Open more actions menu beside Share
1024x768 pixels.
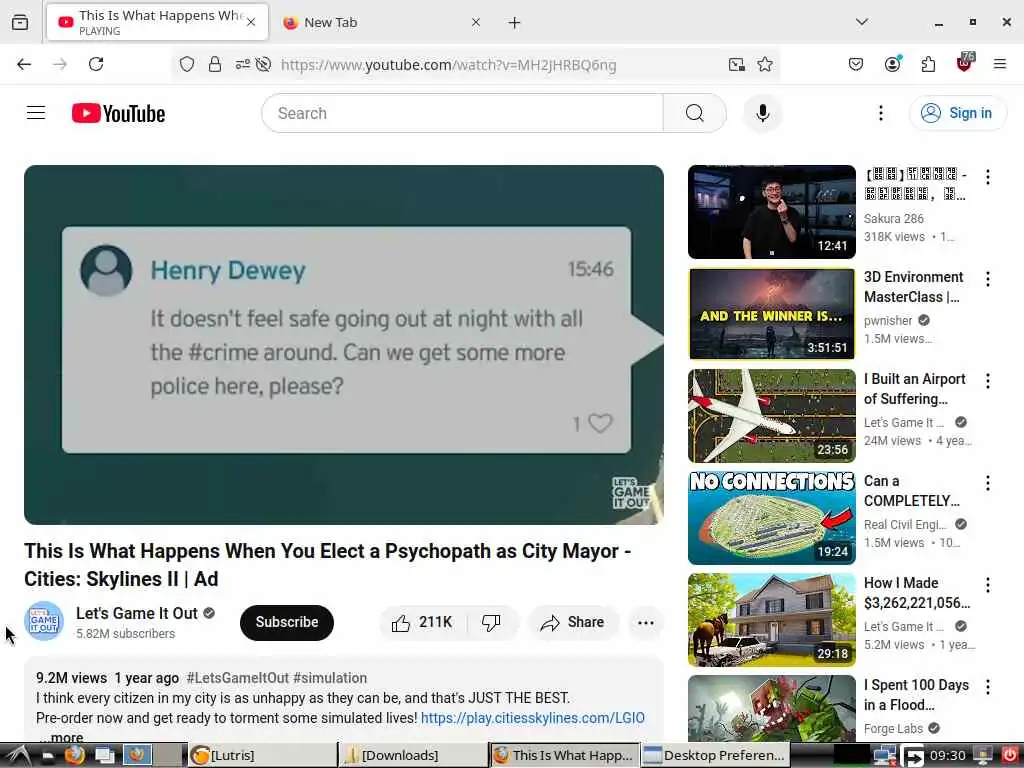(x=645, y=622)
